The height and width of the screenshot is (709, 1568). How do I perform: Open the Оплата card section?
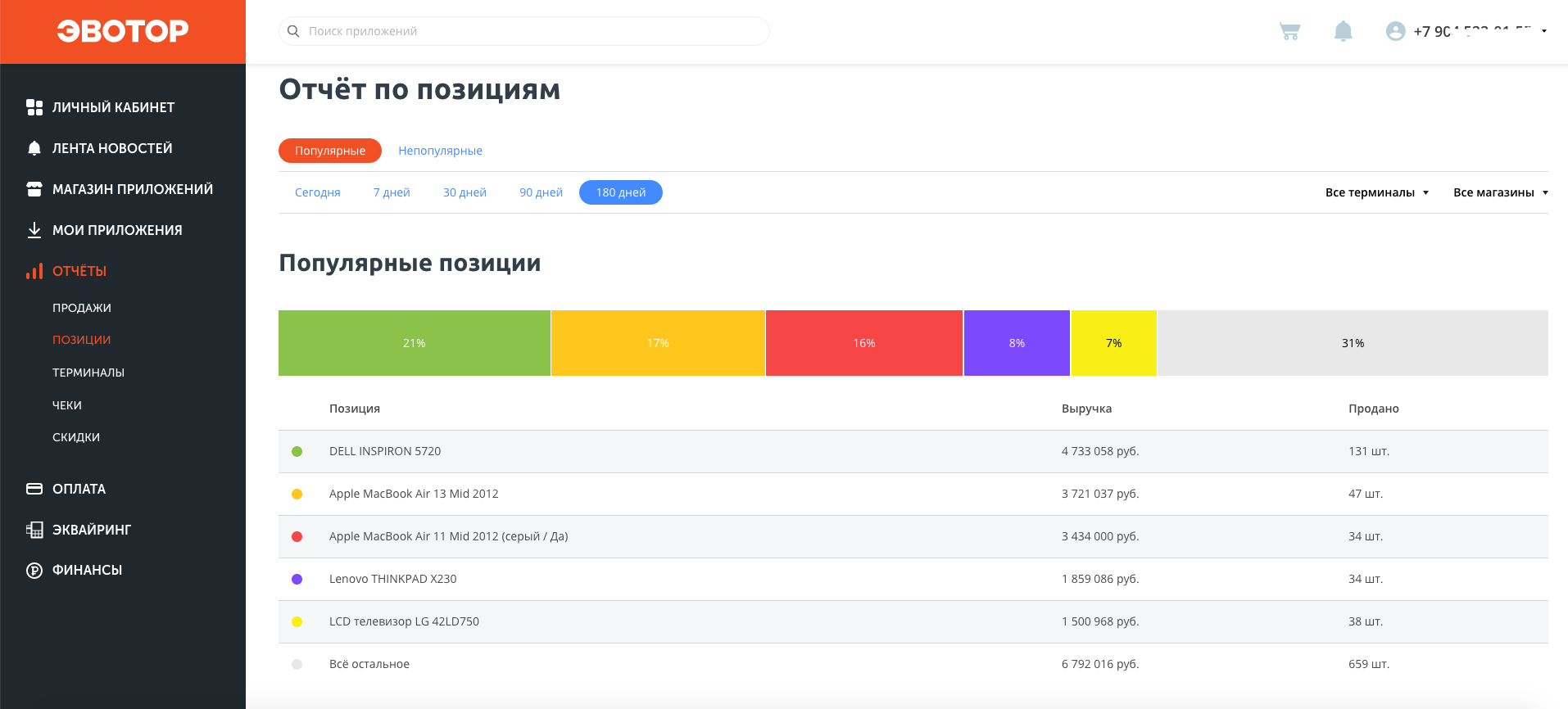point(79,489)
